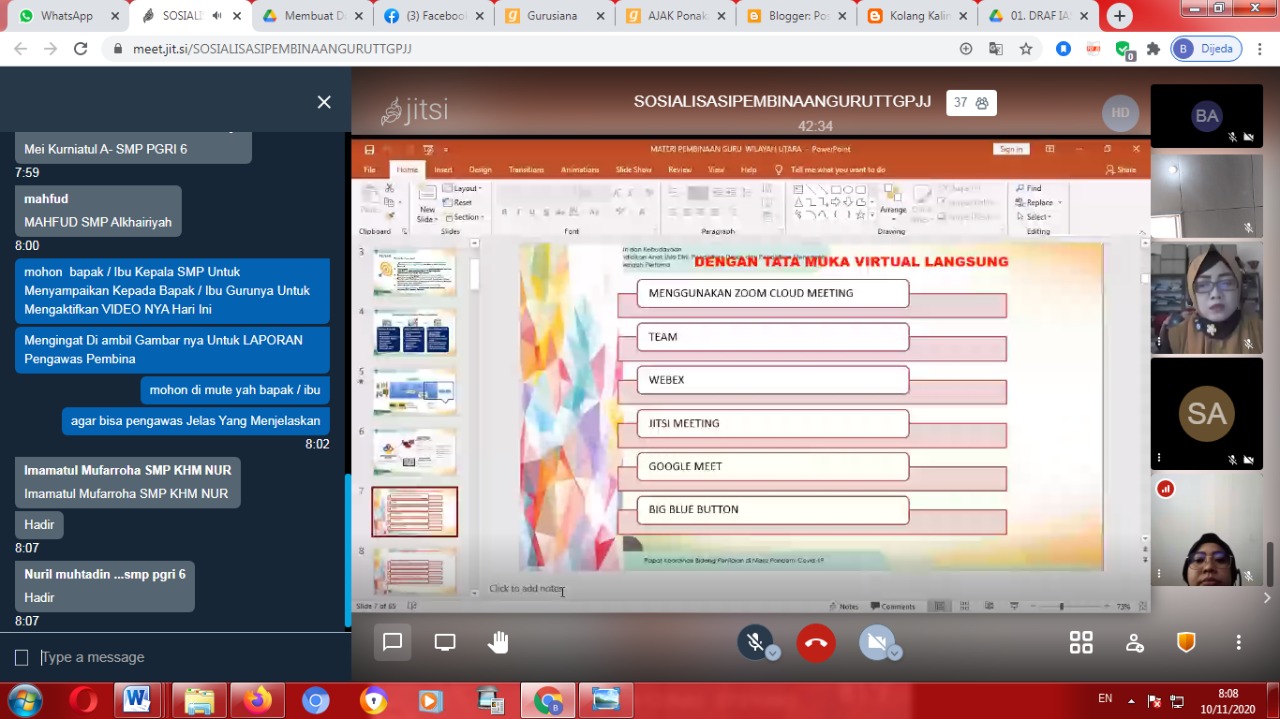Screen dimensions: 1280x719
Task: Click the HD video quality indicator
Action: [x=1120, y=113]
